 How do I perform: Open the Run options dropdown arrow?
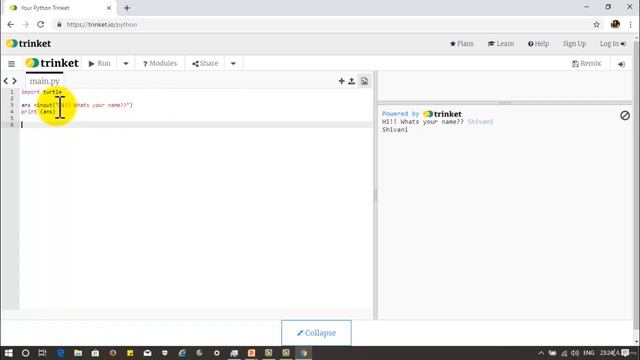coord(126,63)
